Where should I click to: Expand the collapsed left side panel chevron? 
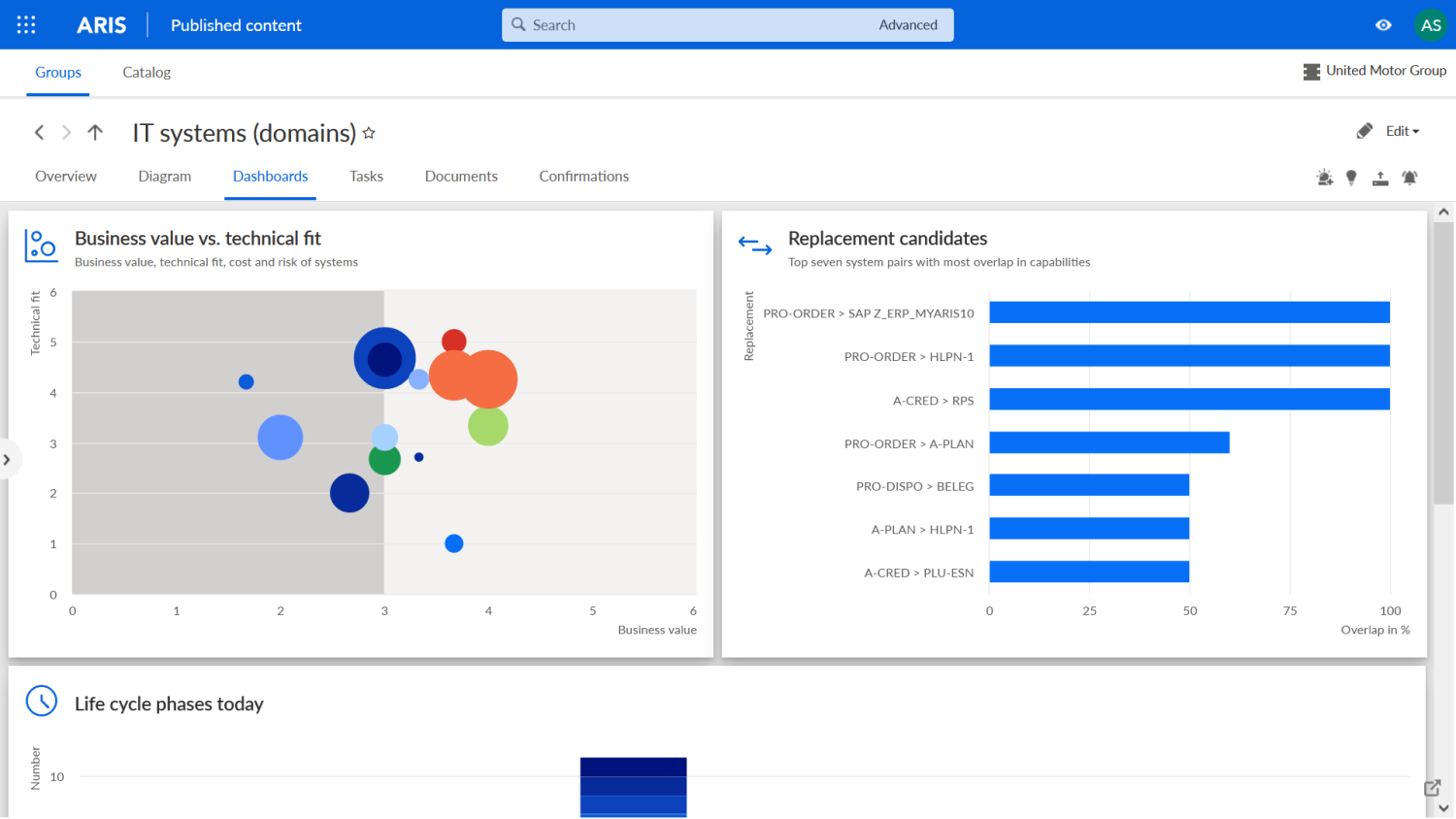(8, 459)
